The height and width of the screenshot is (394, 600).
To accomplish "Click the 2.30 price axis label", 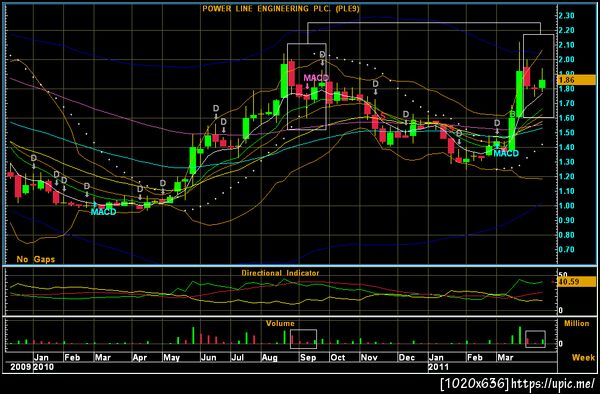I will coord(566,16).
